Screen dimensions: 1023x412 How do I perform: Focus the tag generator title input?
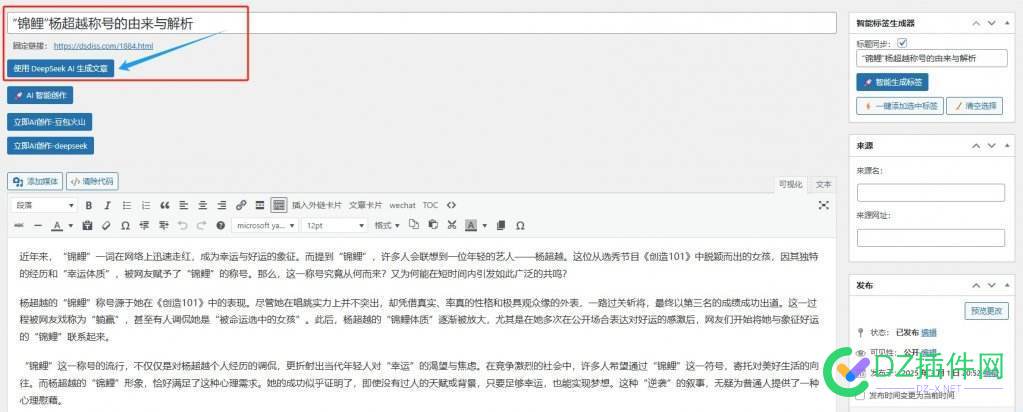point(930,58)
